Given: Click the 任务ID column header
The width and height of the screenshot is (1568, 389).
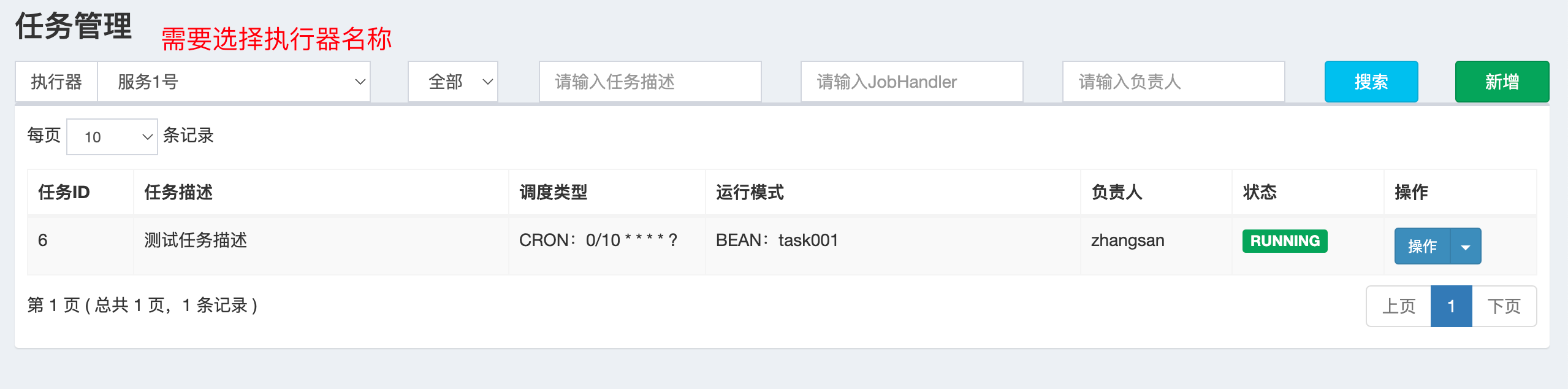Looking at the screenshot, I should [x=64, y=193].
